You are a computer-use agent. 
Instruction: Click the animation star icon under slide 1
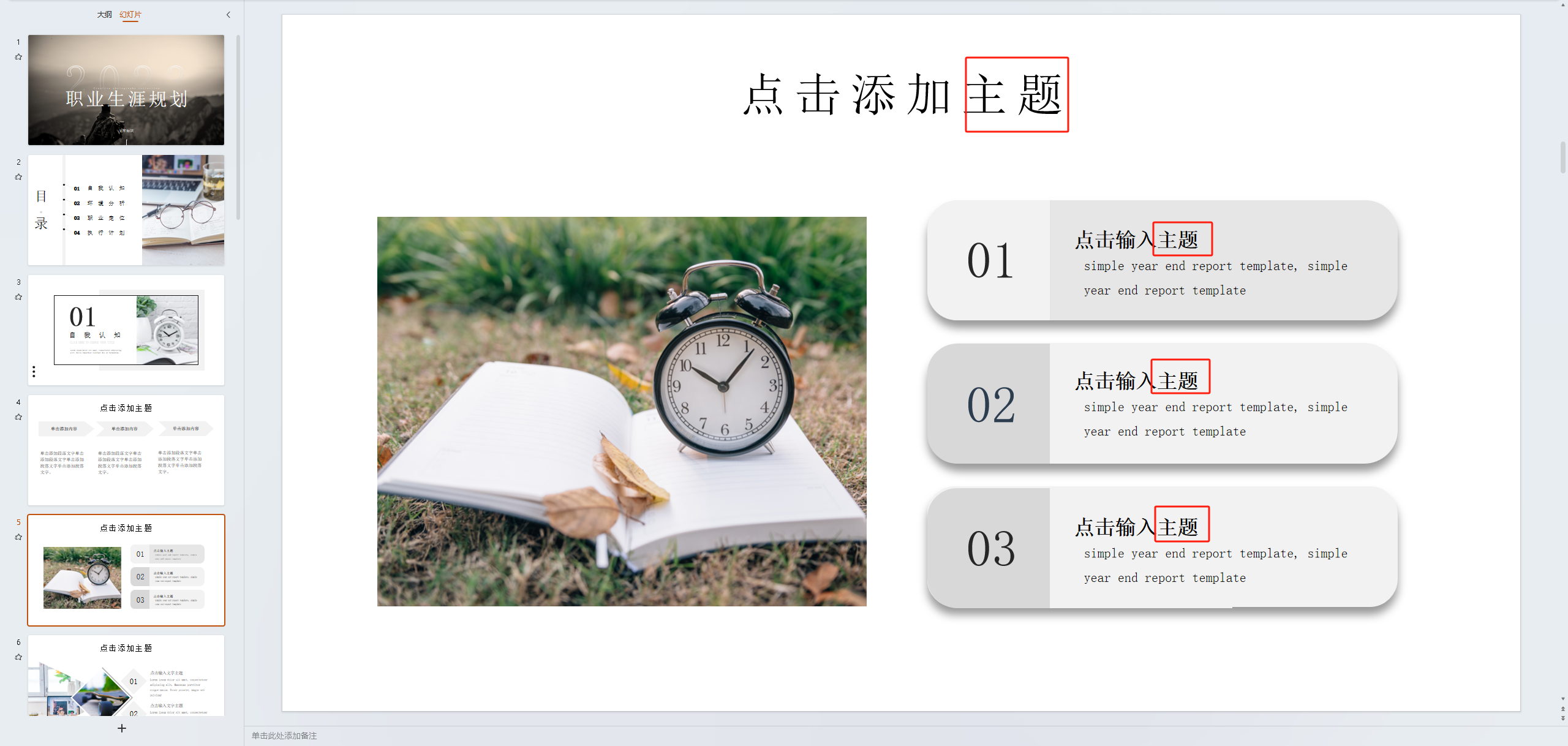[x=18, y=57]
